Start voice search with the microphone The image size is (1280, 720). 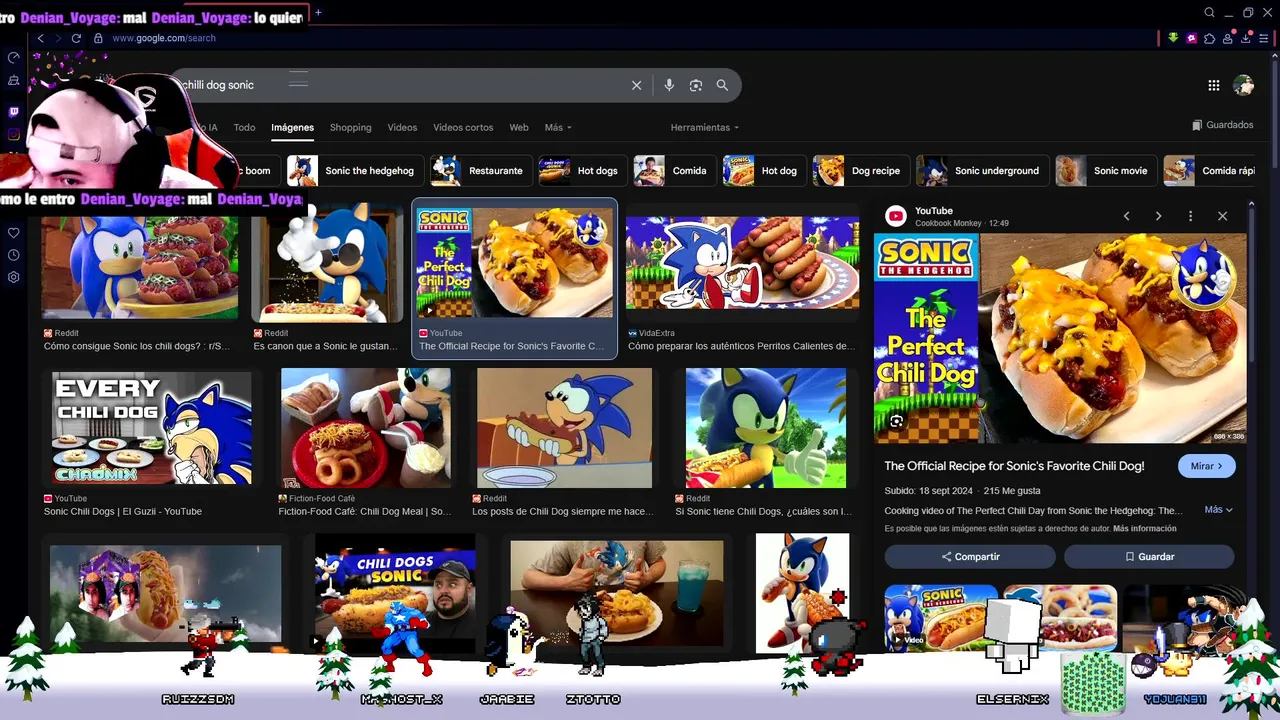point(669,85)
